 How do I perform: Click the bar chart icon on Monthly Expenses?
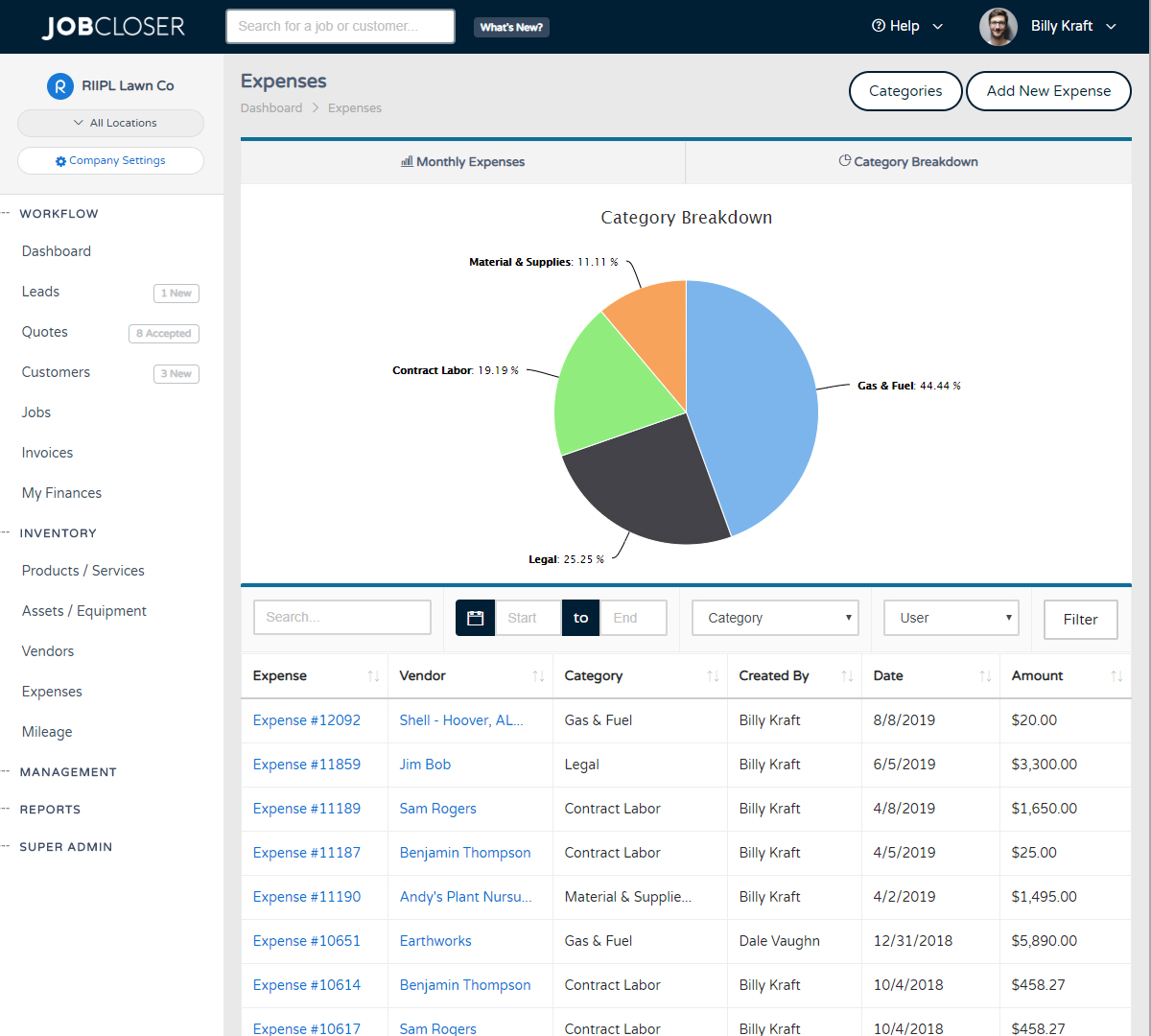(407, 161)
